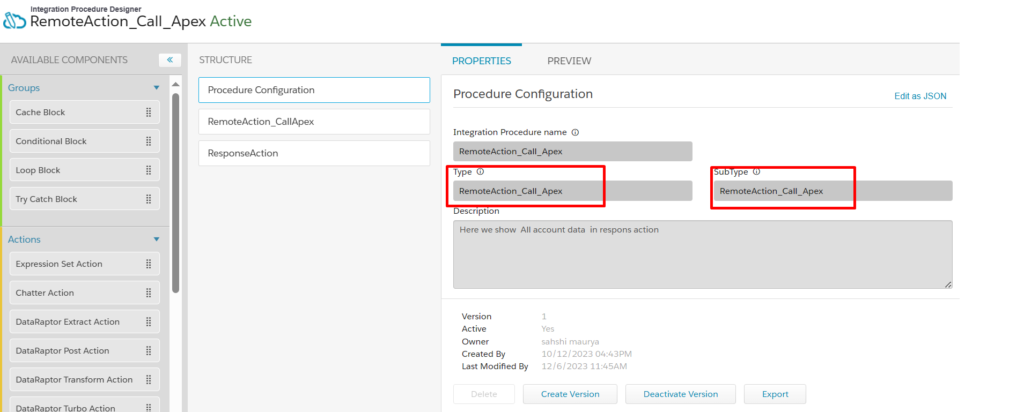Grab the Try Catch Block drag handle
The image size is (1024, 412).
(x=148, y=198)
